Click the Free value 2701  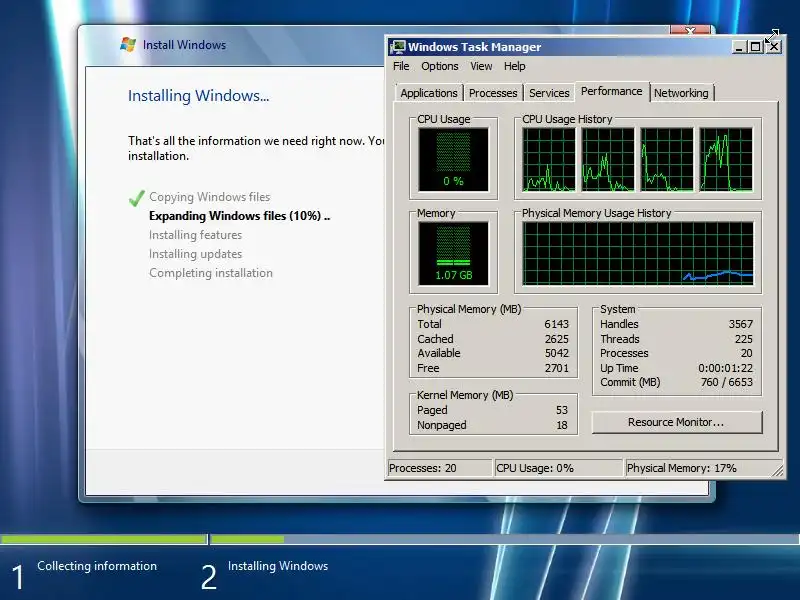point(556,368)
